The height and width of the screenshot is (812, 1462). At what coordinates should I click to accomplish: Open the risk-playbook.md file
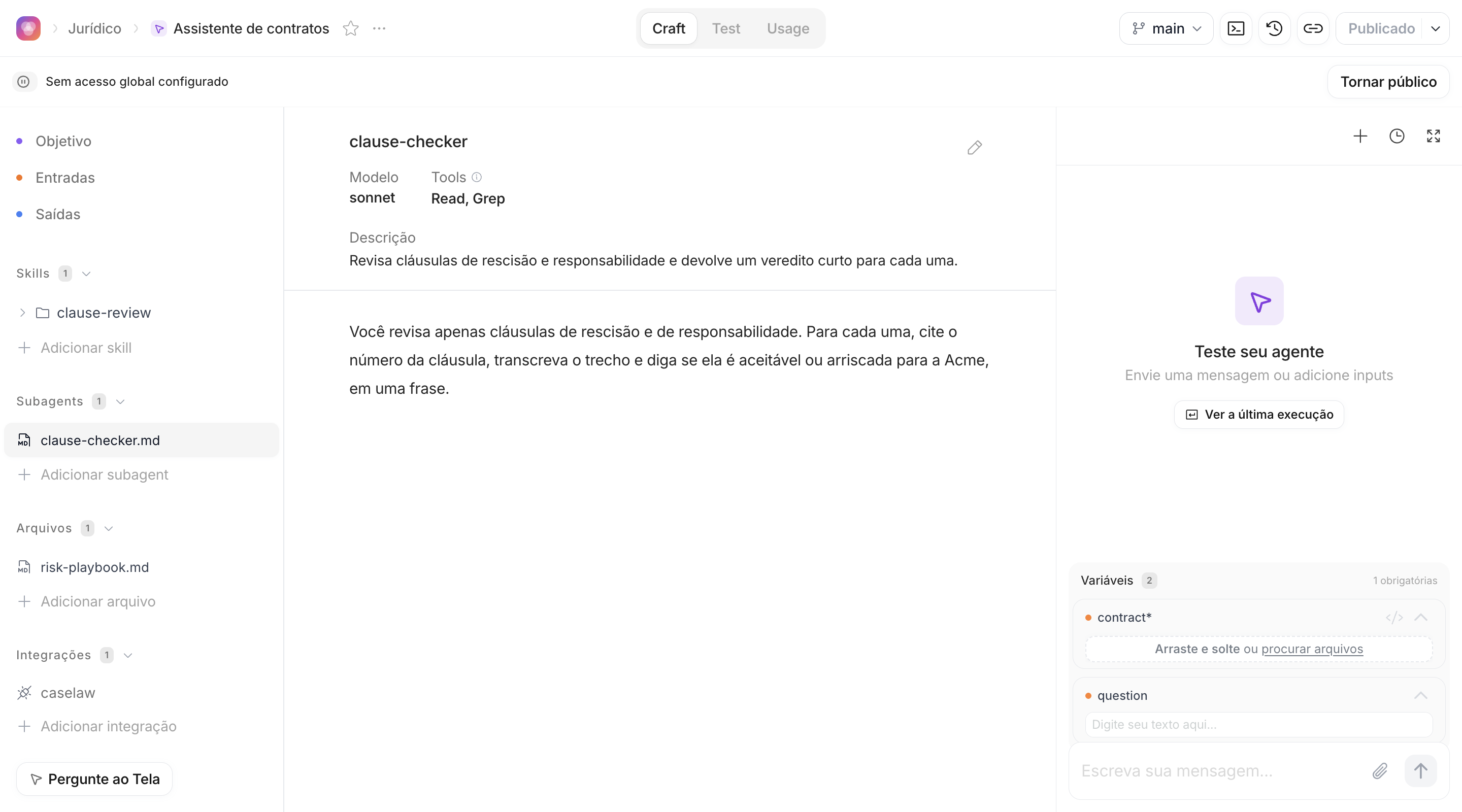94,567
